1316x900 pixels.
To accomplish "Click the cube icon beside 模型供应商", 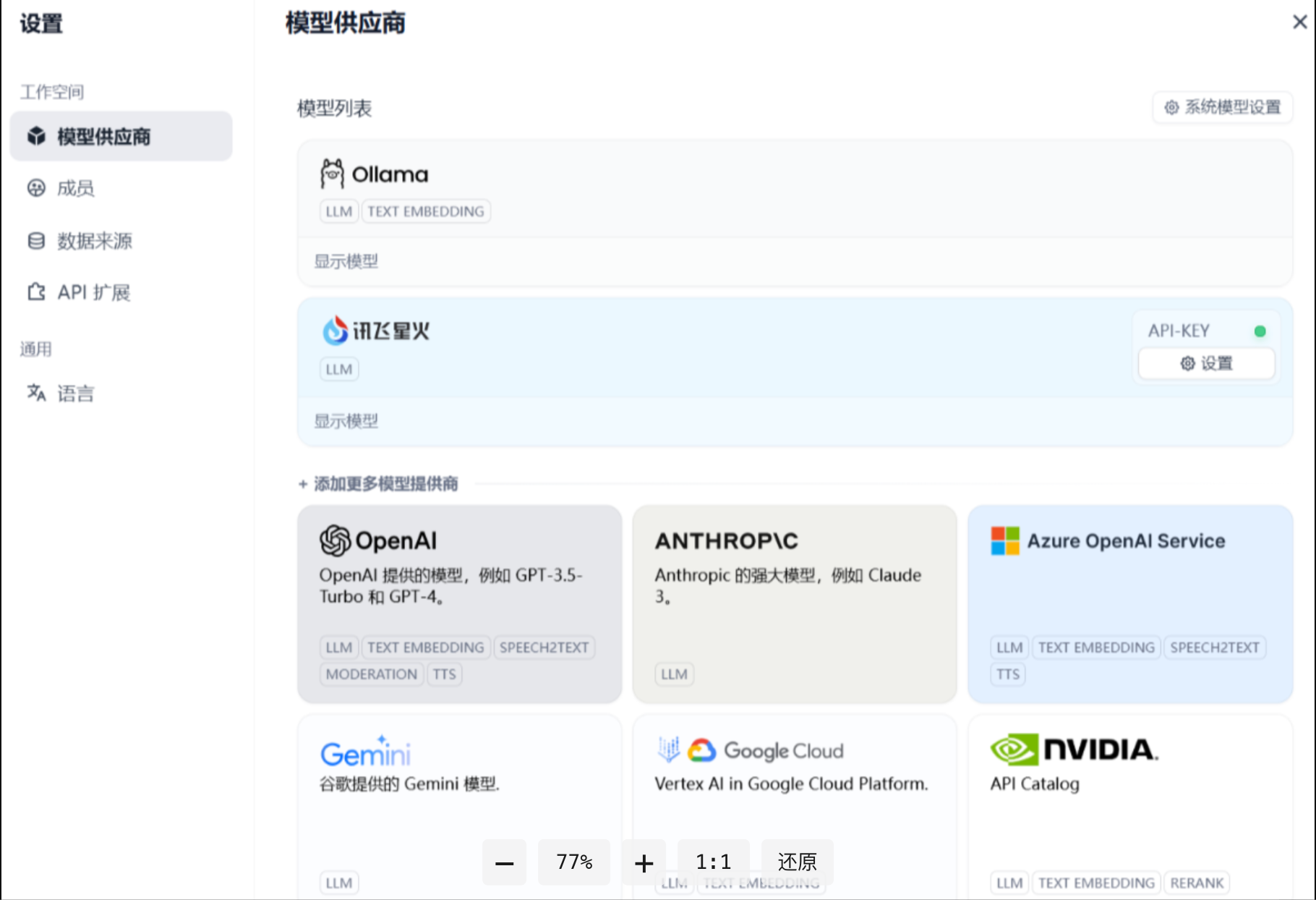I will [36, 136].
